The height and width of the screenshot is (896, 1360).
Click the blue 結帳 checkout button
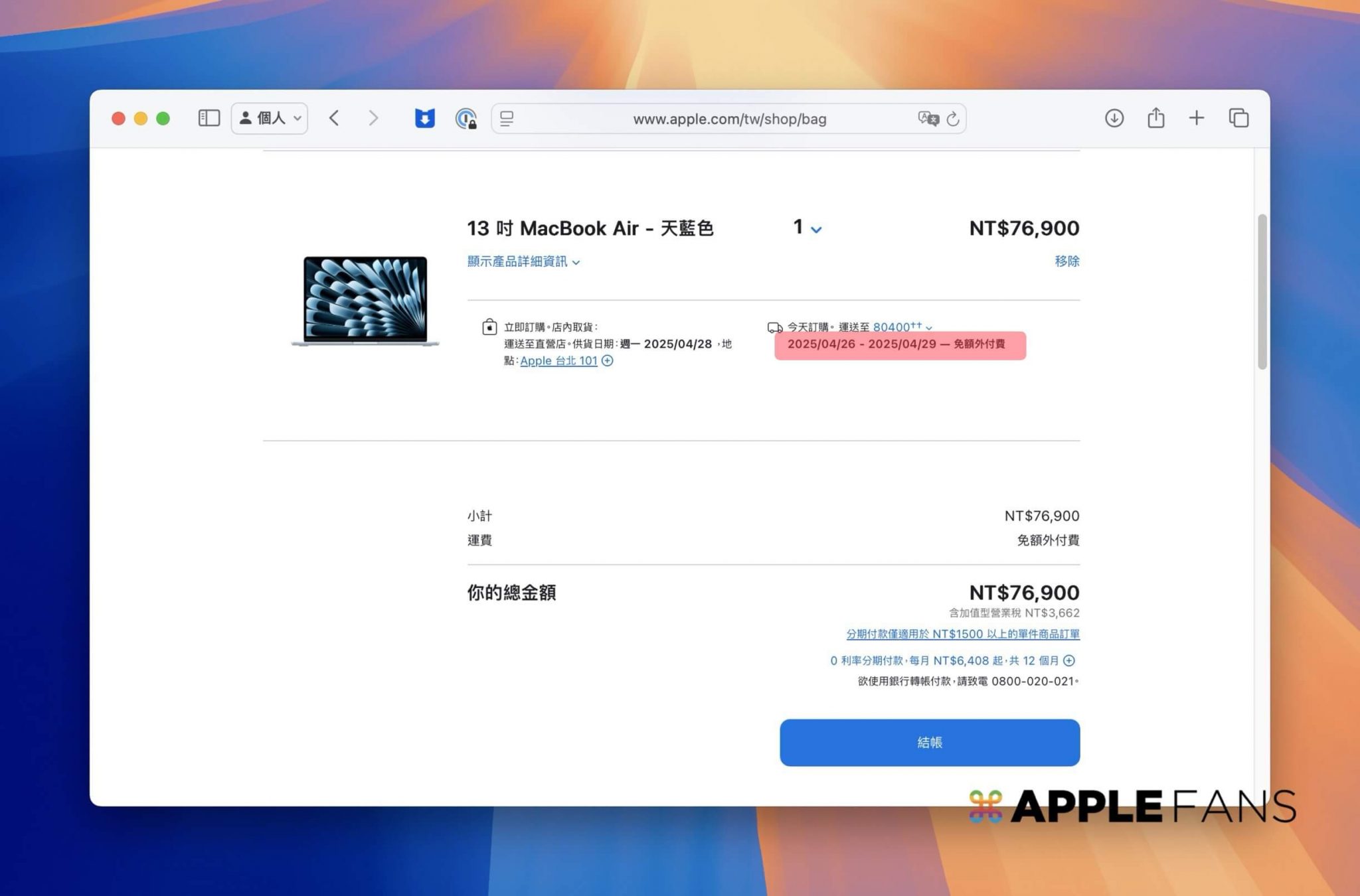[x=929, y=742]
